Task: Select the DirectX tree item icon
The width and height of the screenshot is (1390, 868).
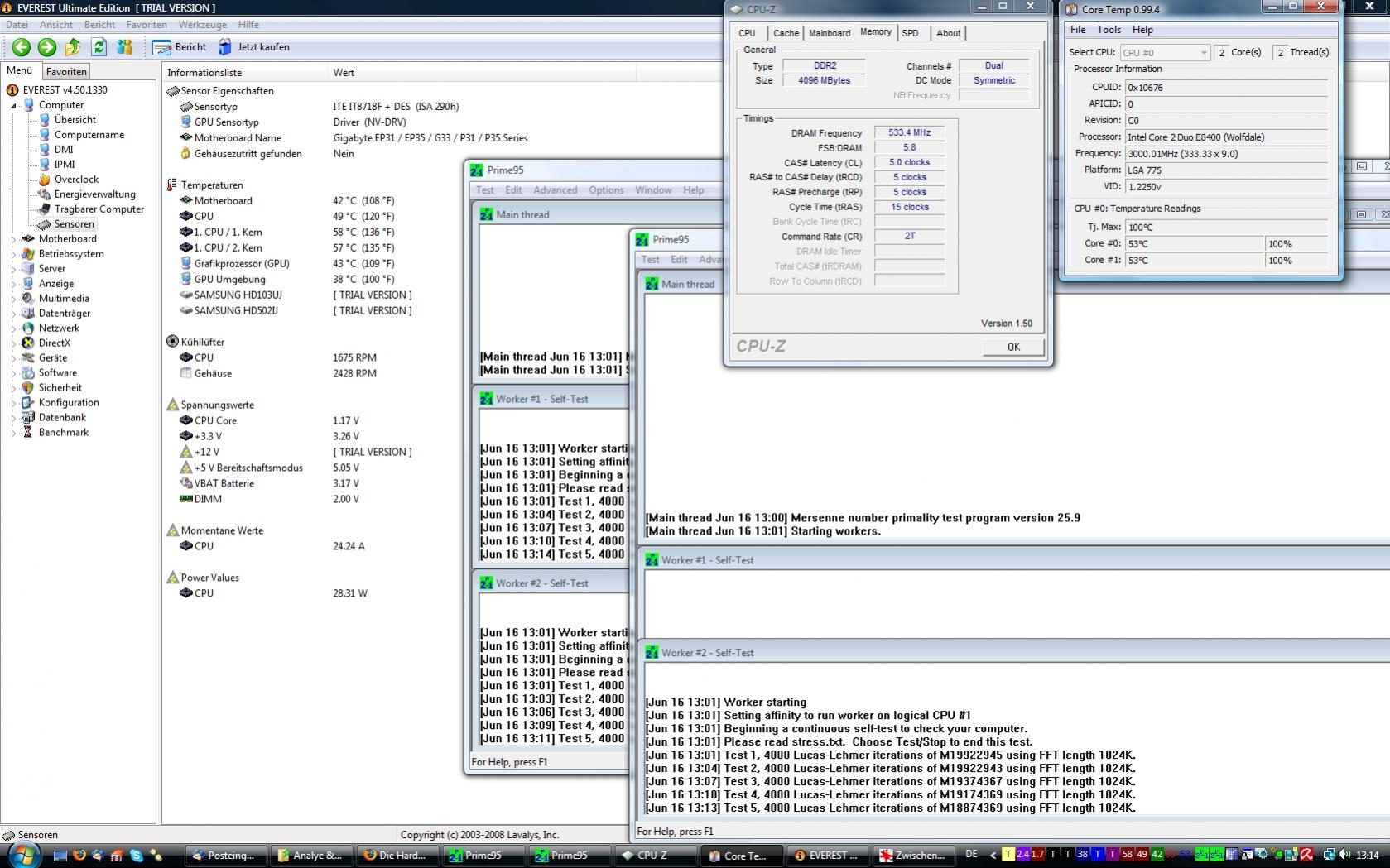Action: pyautogui.click(x=28, y=343)
